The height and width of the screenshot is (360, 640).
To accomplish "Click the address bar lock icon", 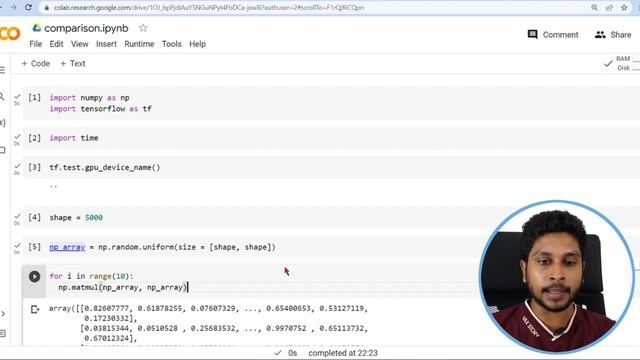I will [x=47, y=8].
